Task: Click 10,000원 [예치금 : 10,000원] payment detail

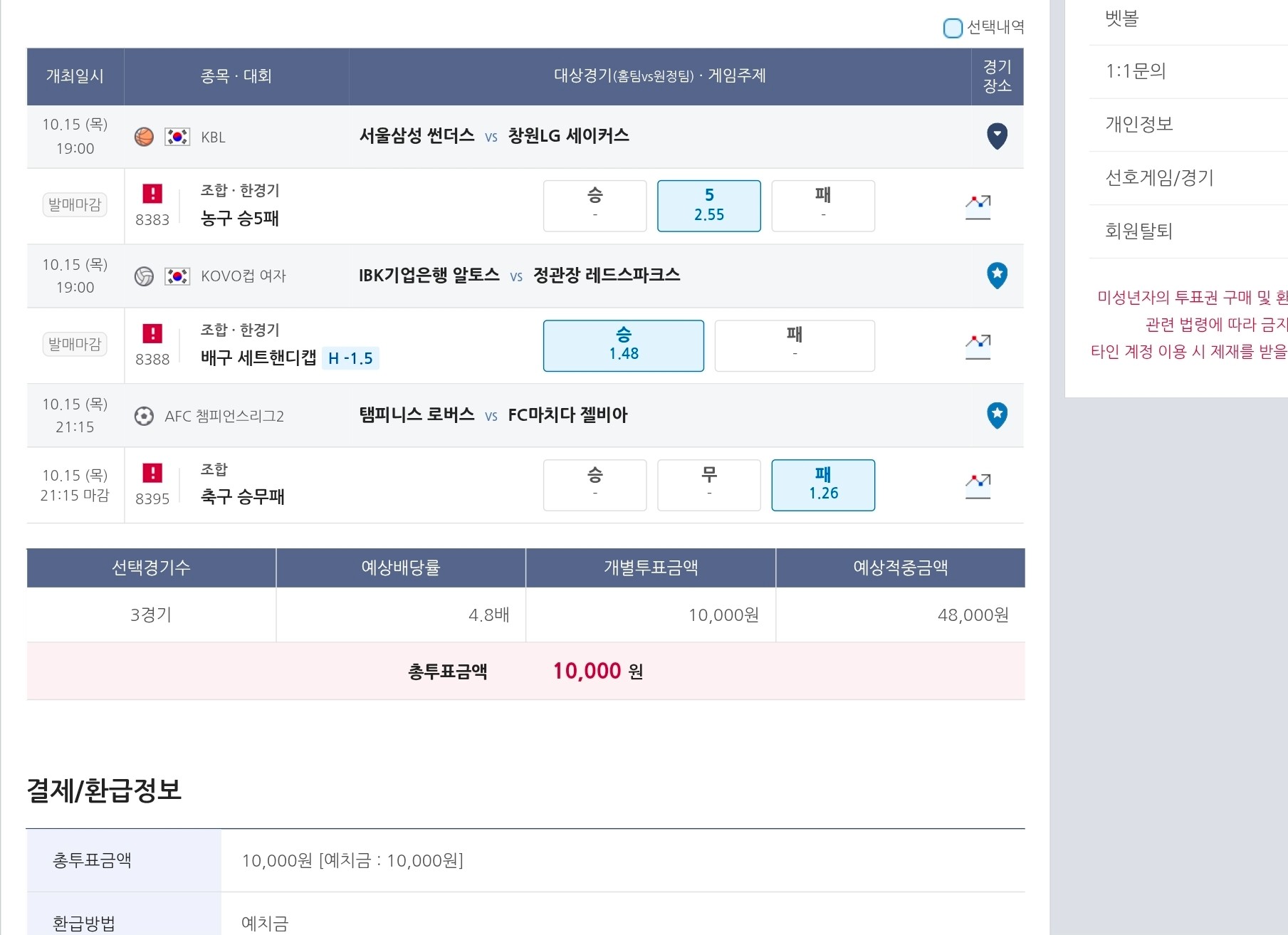Action: point(352,860)
